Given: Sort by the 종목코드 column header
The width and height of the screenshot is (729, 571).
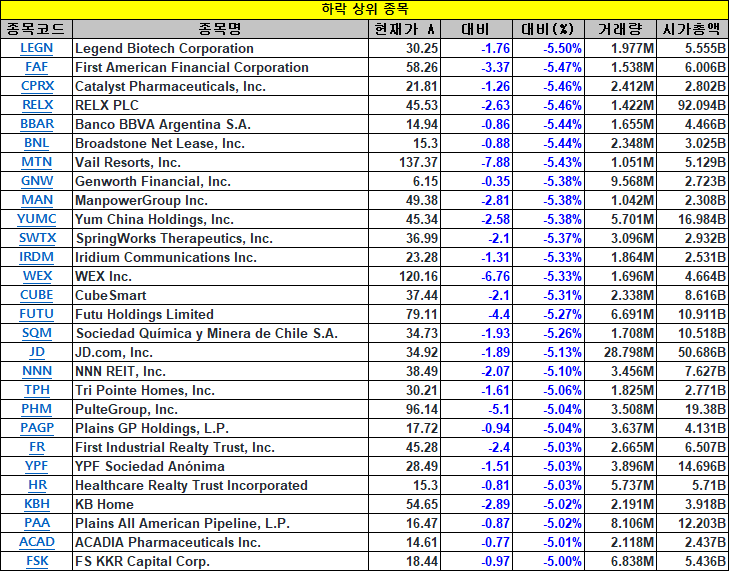Looking at the screenshot, I should pyautogui.click(x=36, y=29).
